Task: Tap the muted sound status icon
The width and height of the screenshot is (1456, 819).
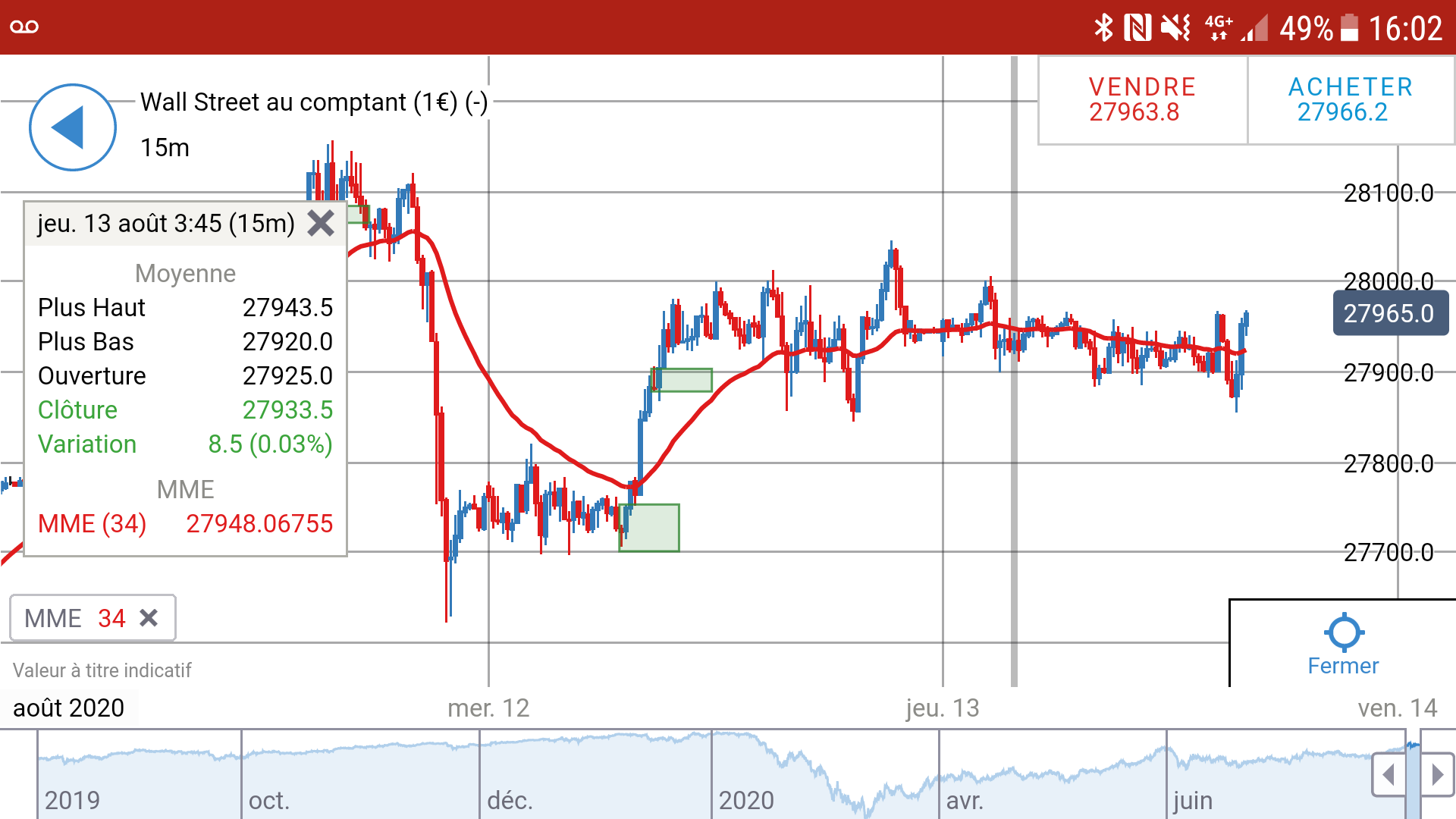Action: (1175, 28)
